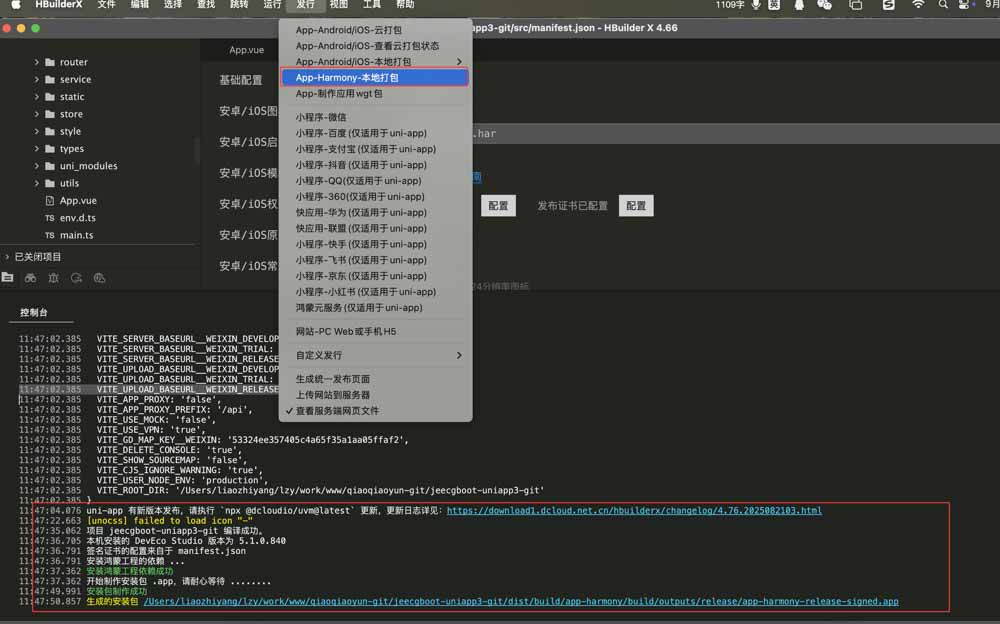The height and width of the screenshot is (624, 1000).
Task: Open the generated .app package path link
Action: [520, 602]
